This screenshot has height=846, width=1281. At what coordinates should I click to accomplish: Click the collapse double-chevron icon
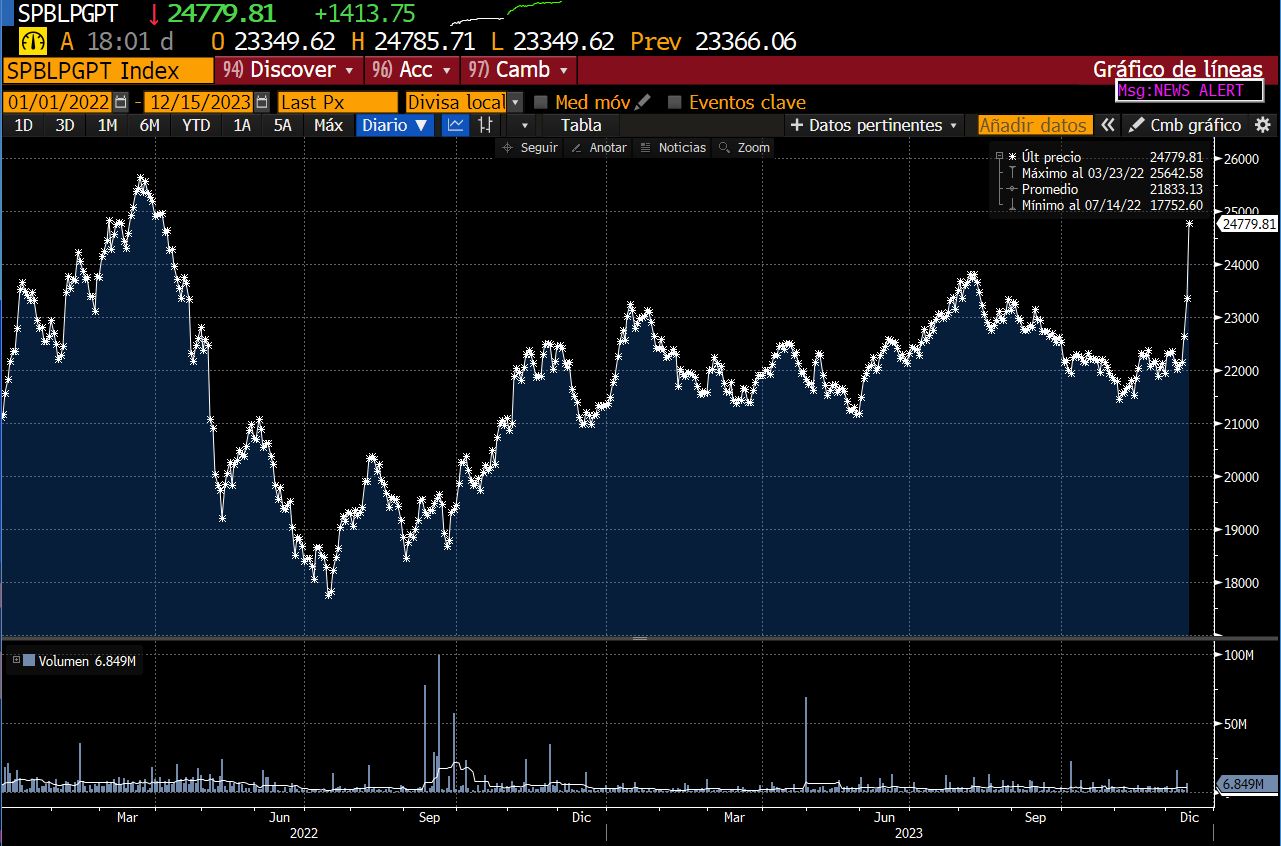[x=1107, y=125]
